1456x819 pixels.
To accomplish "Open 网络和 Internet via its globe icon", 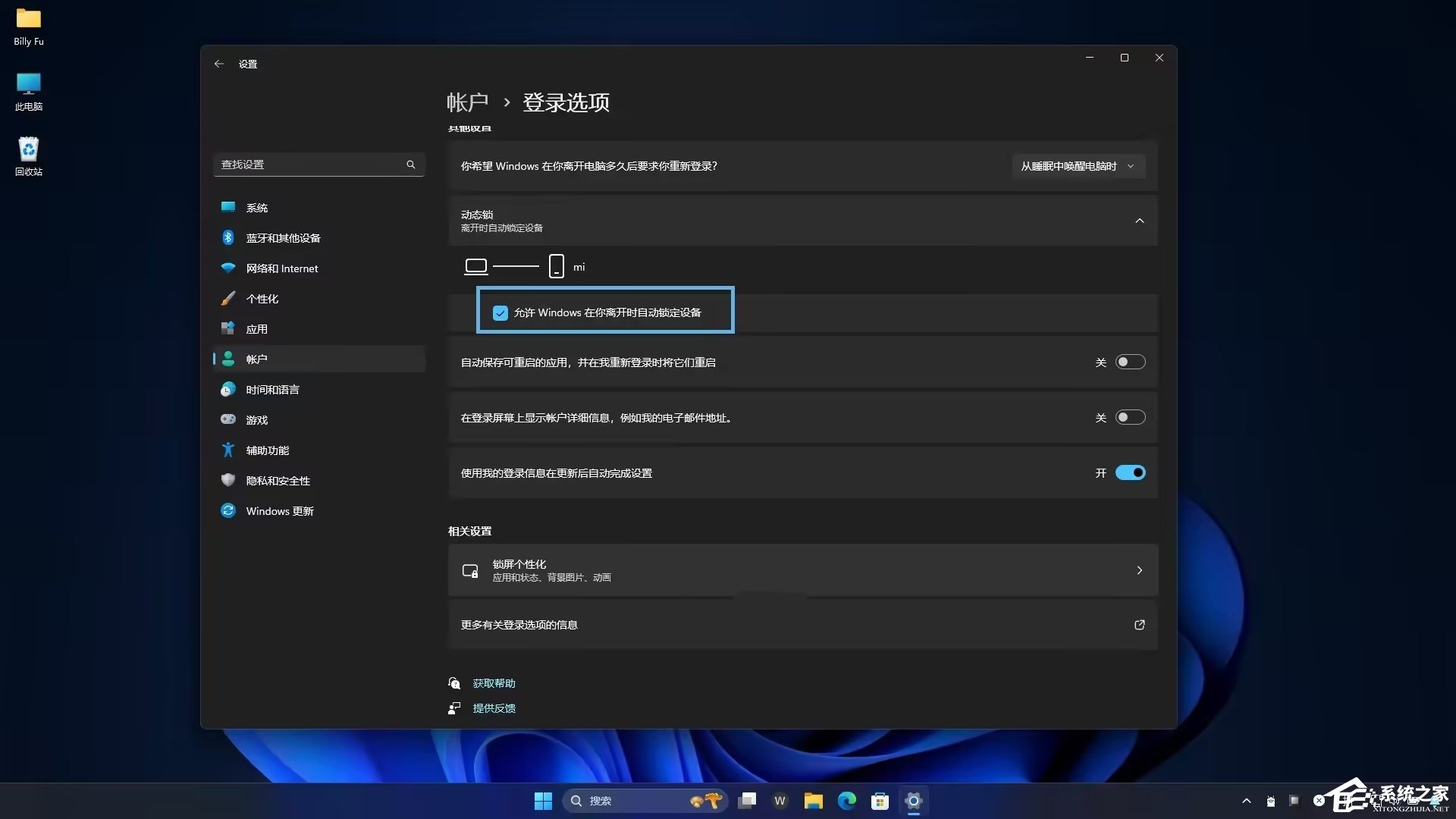I will pos(228,268).
